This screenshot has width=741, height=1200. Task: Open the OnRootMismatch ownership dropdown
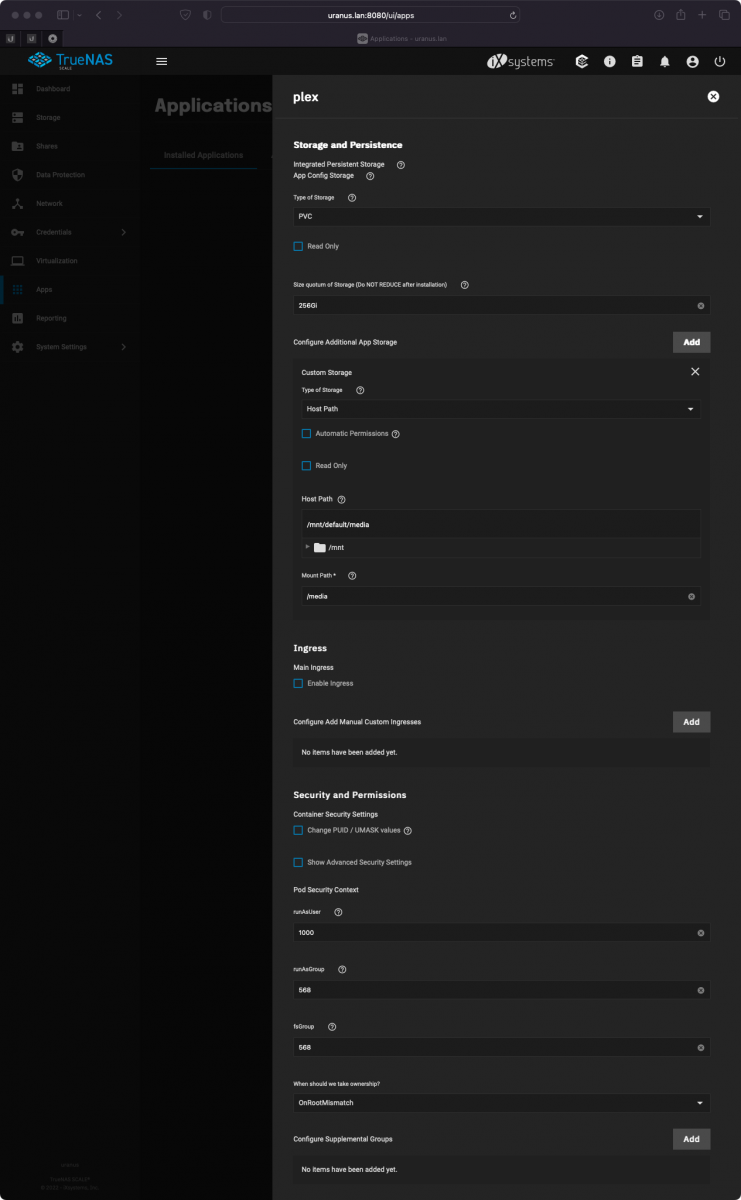tap(502, 1103)
